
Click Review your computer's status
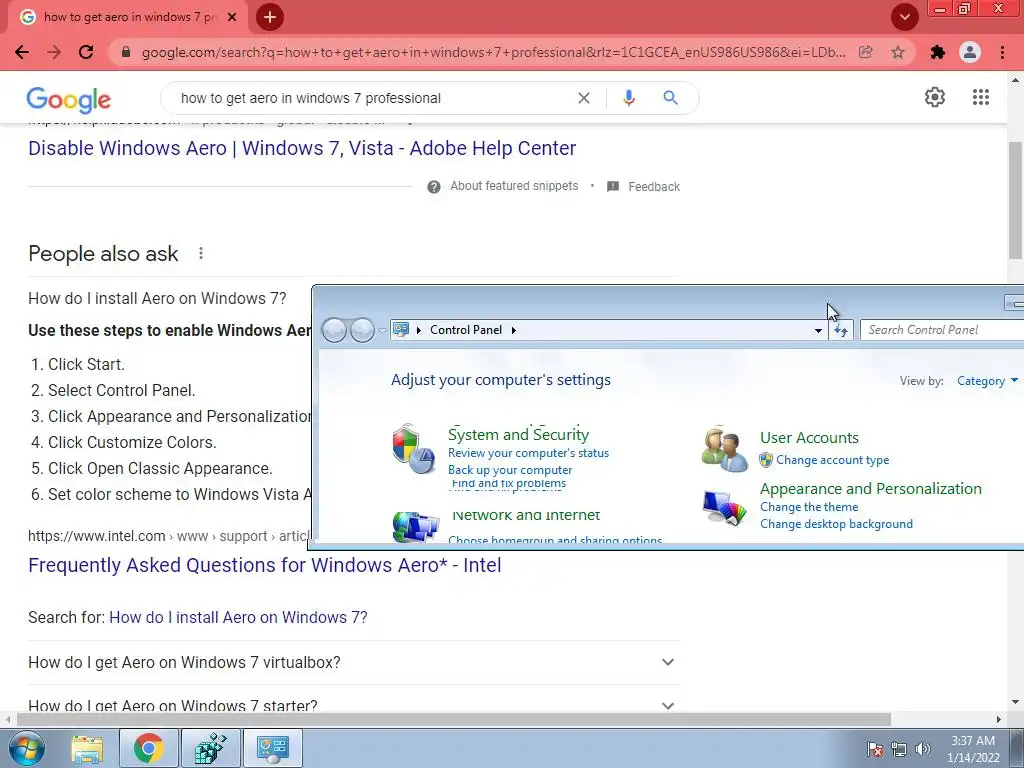point(528,453)
